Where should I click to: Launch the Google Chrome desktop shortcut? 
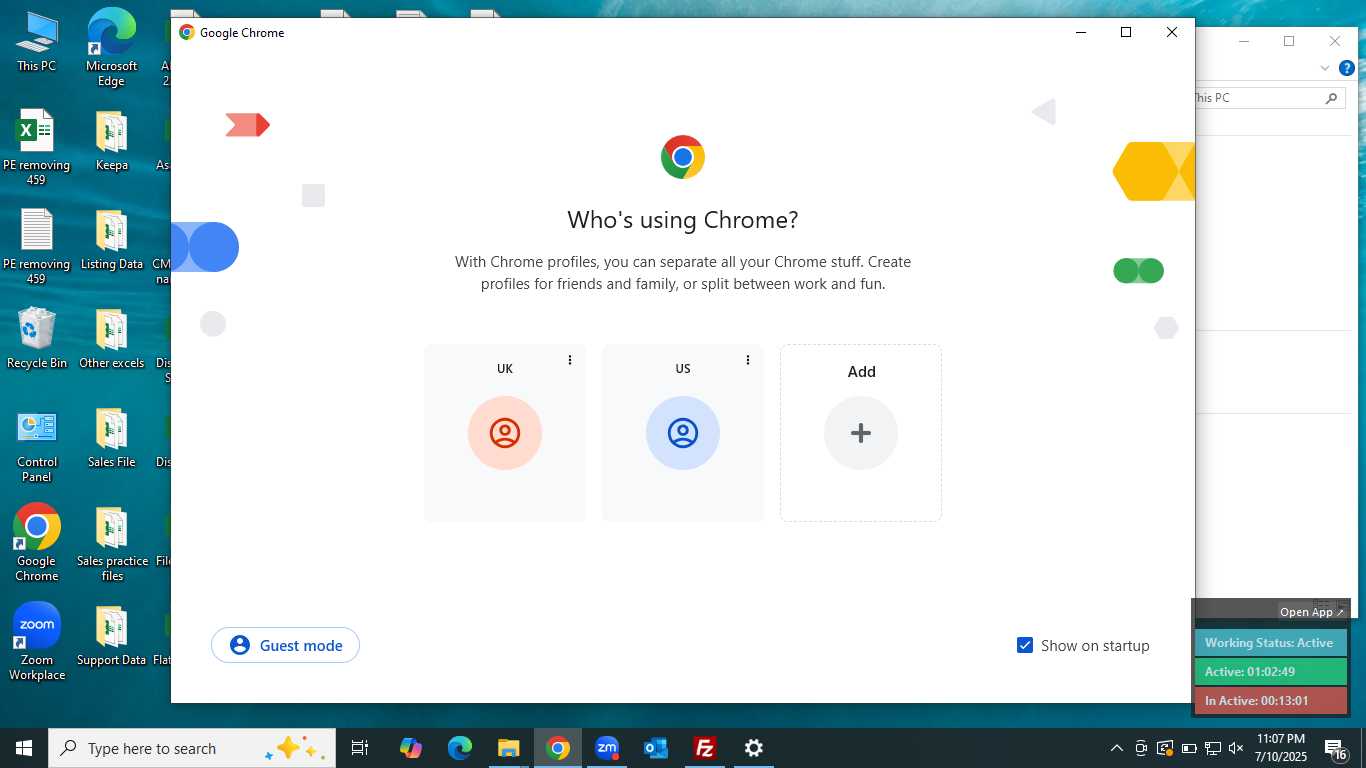tap(37, 542)
